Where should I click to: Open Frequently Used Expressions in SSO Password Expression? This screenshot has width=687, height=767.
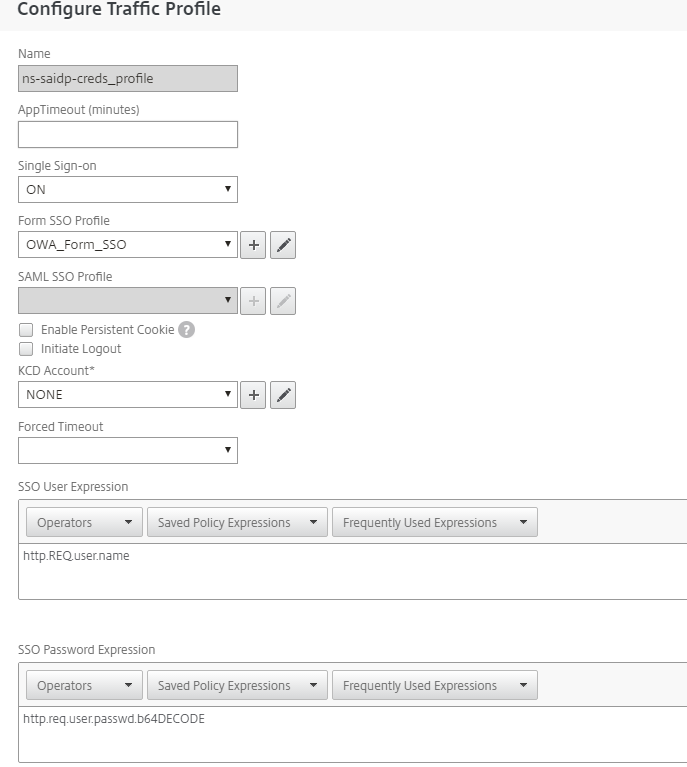434,686
